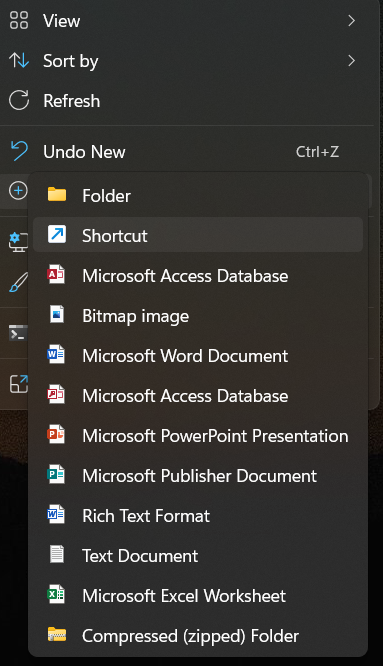Select first Microsoft Access Database entry
Image resolution: width=383 pixels, height=666 pixels.
tap(198, 276)
